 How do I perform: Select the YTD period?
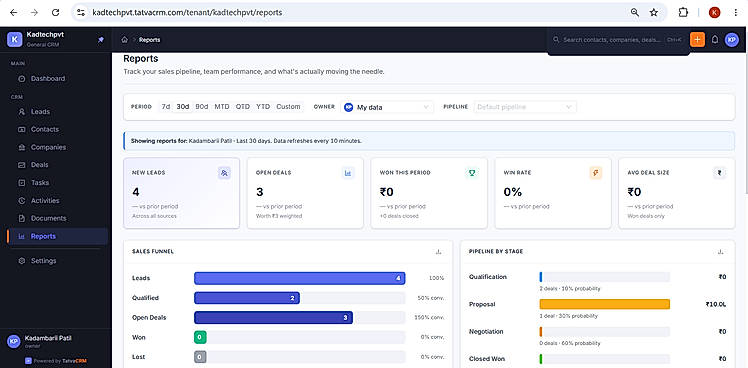(x=263, y=107)
